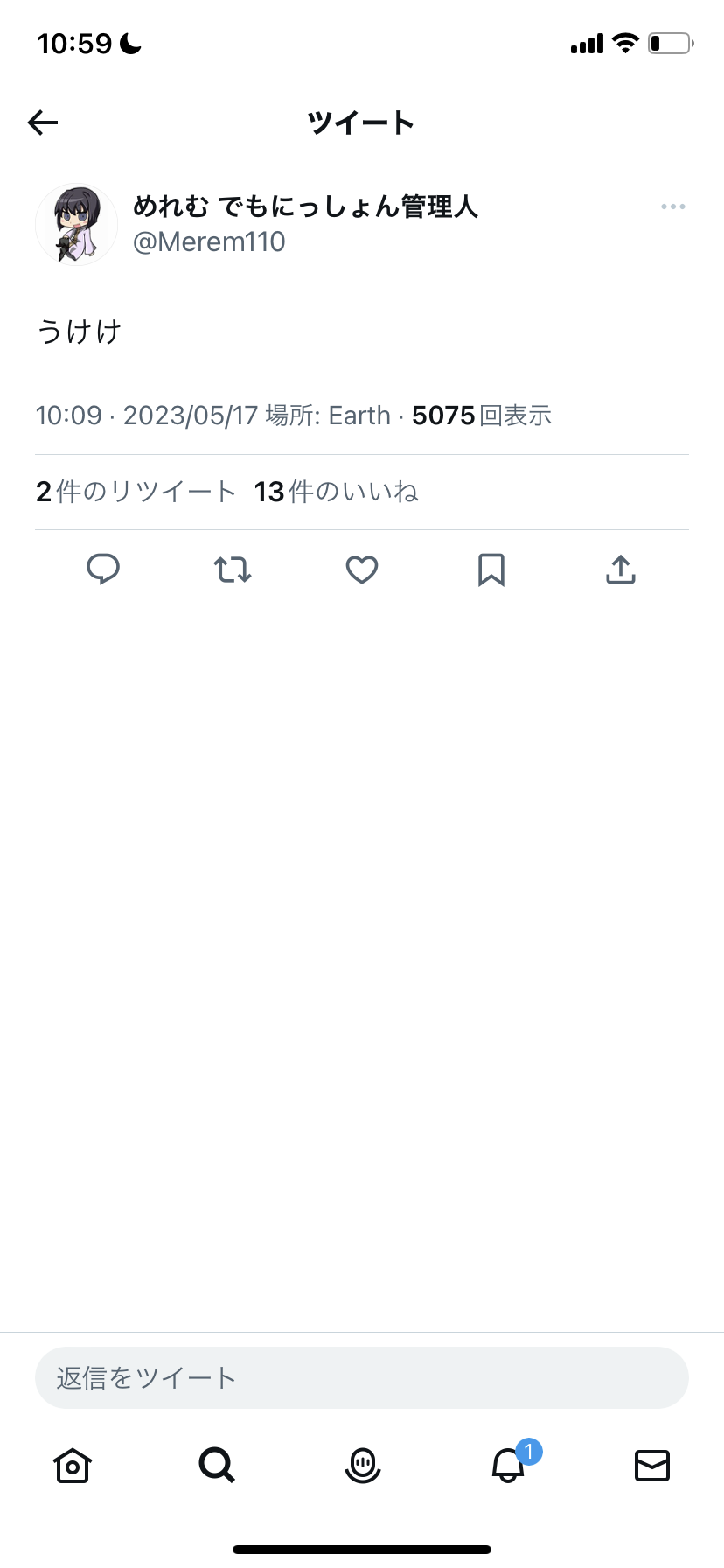
Task: Open the three-dot tweet options menu
Action: coord(672,206)
